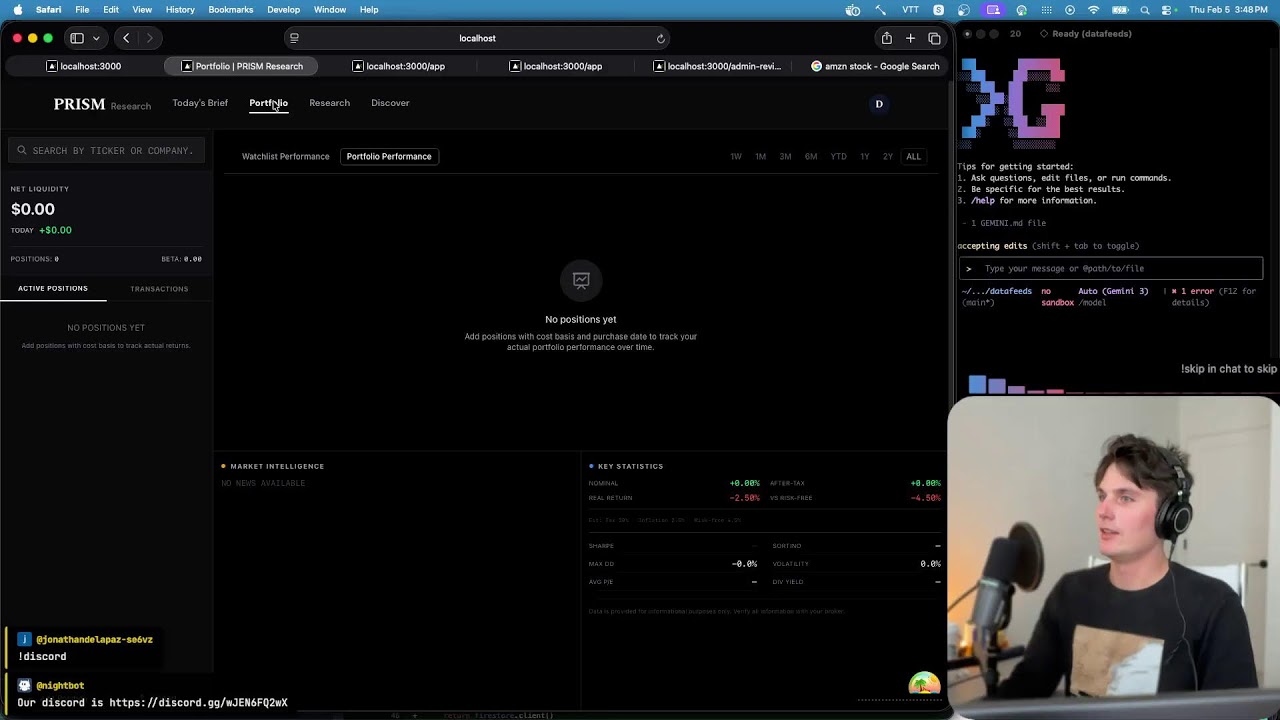Click the search by ticker or company field

106,150
